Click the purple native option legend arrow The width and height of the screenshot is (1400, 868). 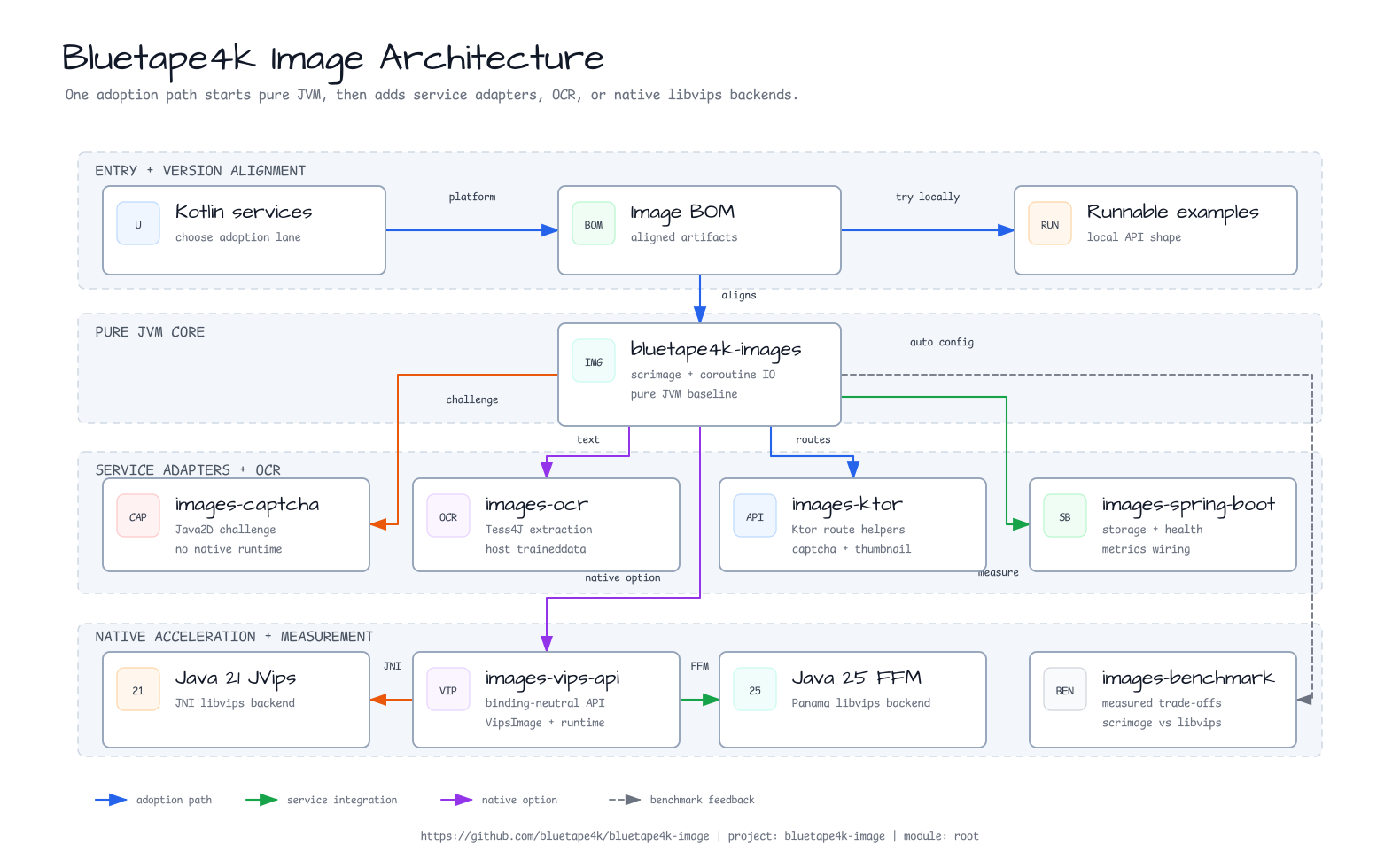pos(456,800)
